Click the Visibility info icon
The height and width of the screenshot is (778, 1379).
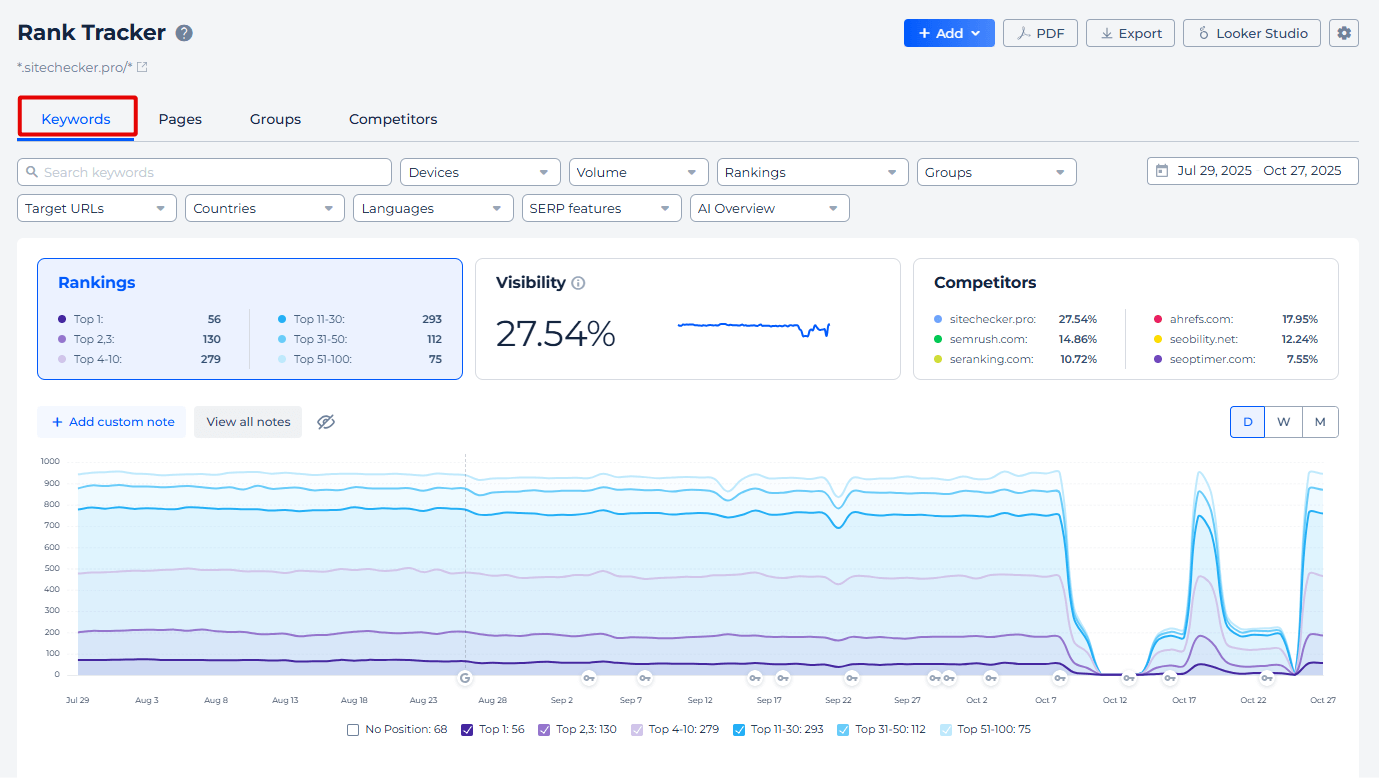(578, 283)
